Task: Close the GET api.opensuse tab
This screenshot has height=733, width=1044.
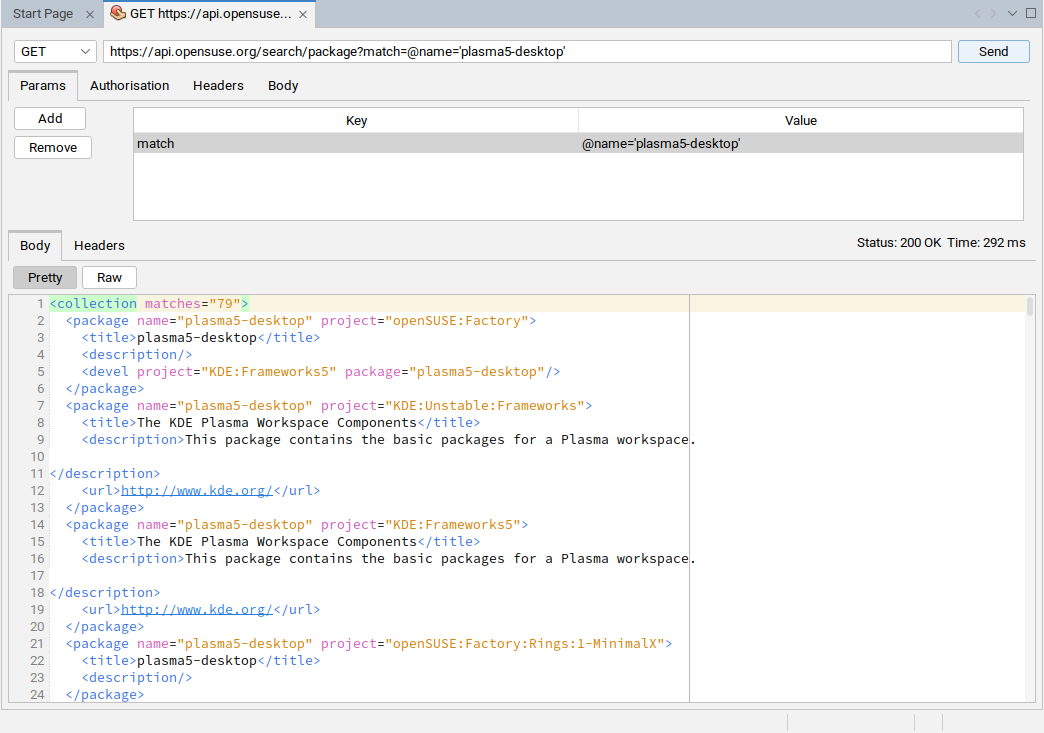Action: pyautogui.click(x=303, y=14)
